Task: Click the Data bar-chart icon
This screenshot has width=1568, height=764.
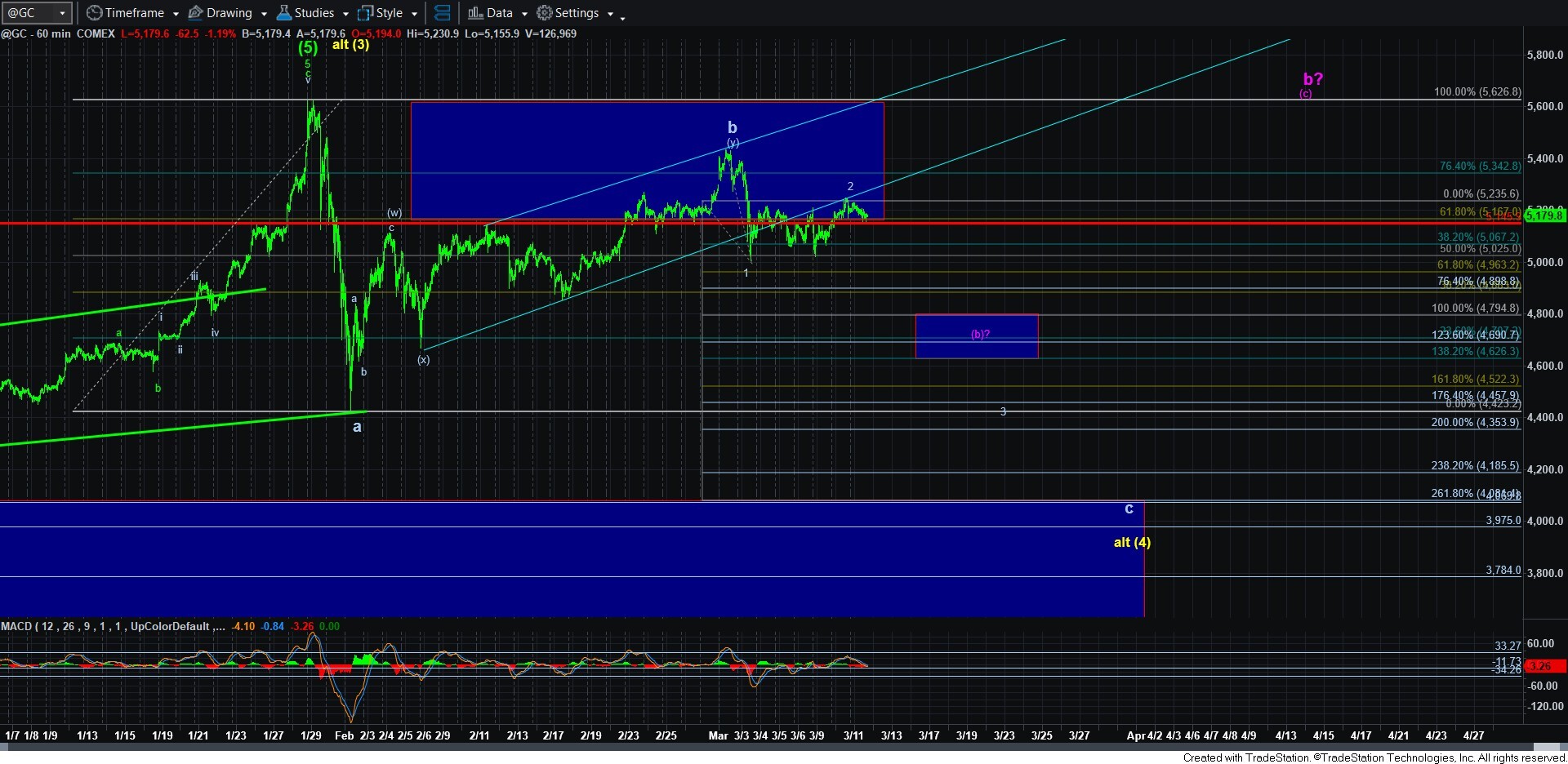Action: (475, 13)
